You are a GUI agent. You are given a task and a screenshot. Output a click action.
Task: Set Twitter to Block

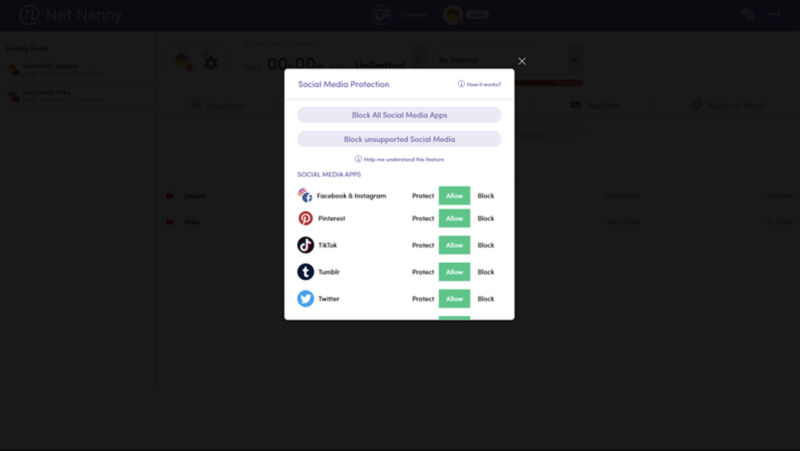click(486, 299)
